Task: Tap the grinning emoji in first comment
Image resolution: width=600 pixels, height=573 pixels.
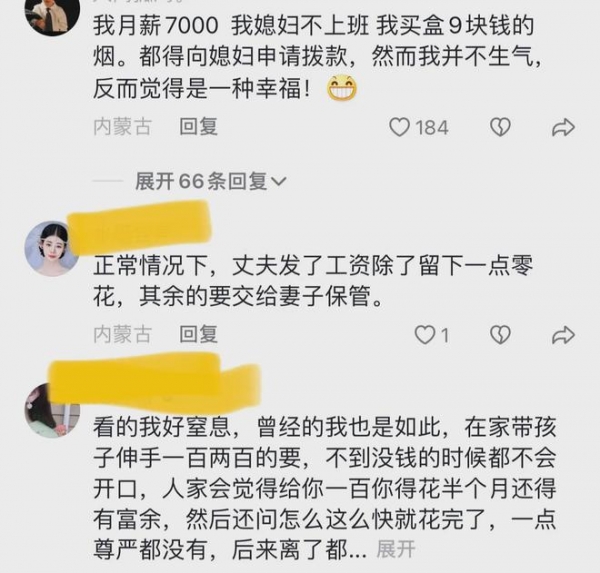Action: pos(342,88)
